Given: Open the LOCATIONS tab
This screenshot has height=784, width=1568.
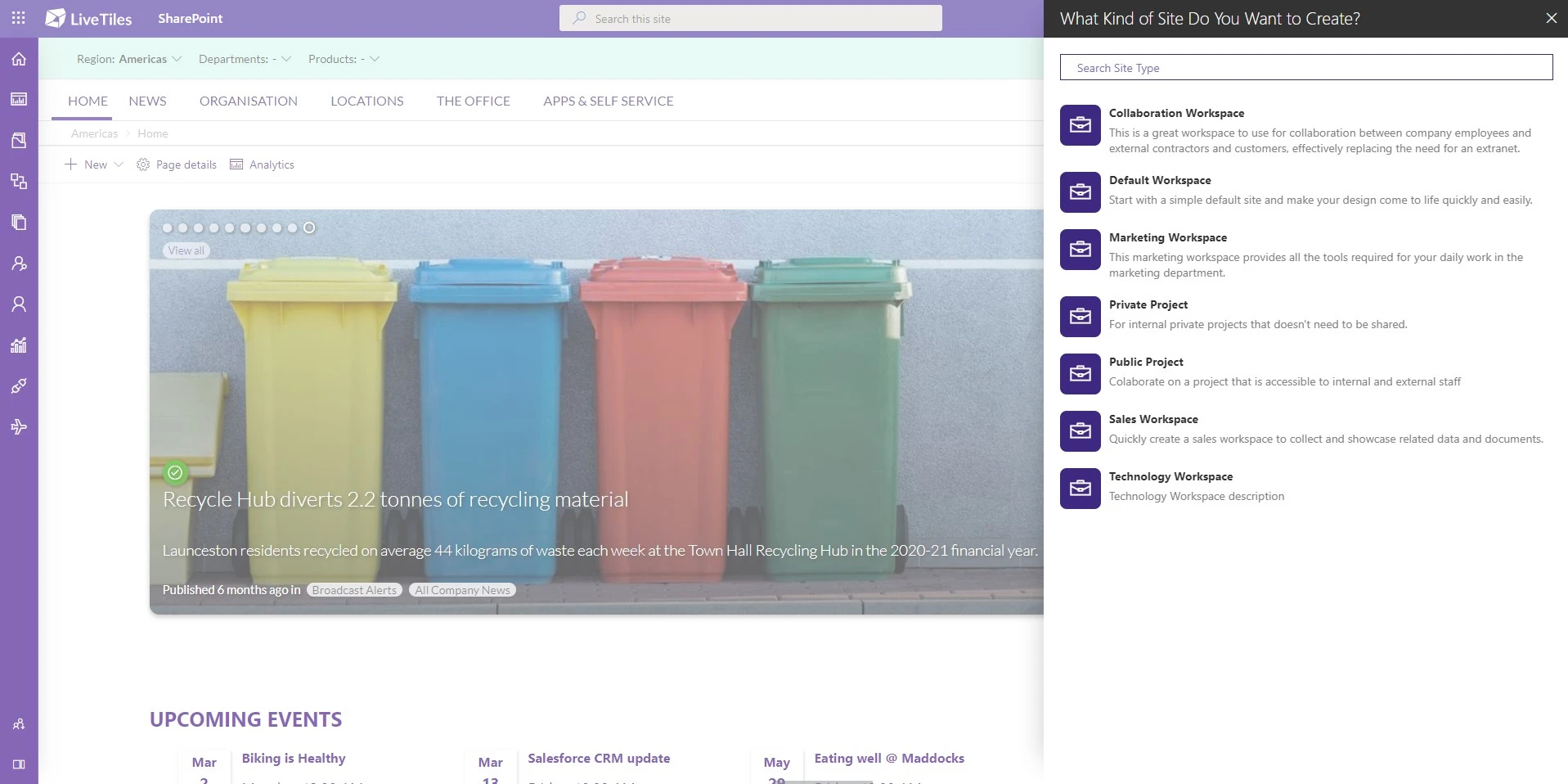Looking at the screenshot, I should click(x=367, y=101).
